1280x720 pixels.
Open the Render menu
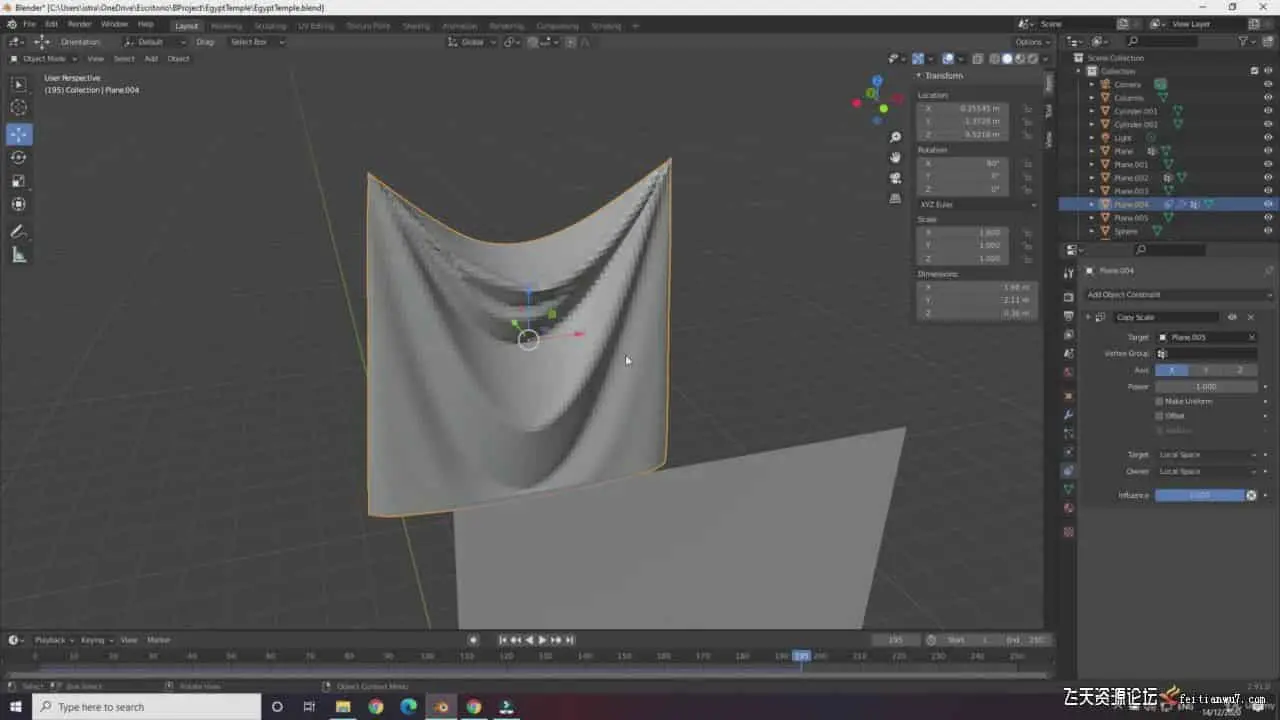(79, 24)
